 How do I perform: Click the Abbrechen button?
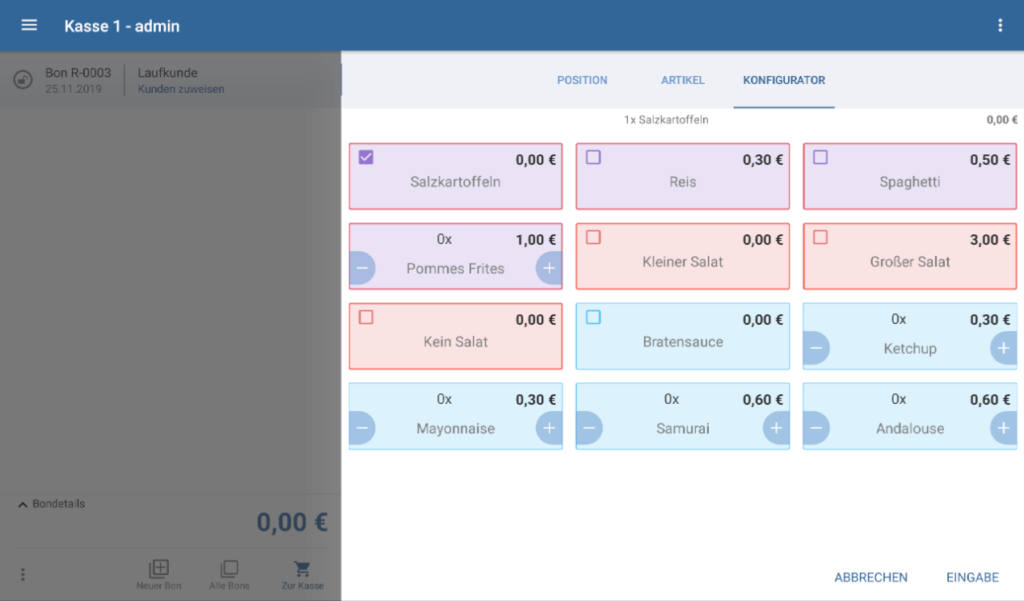(871, 577)
